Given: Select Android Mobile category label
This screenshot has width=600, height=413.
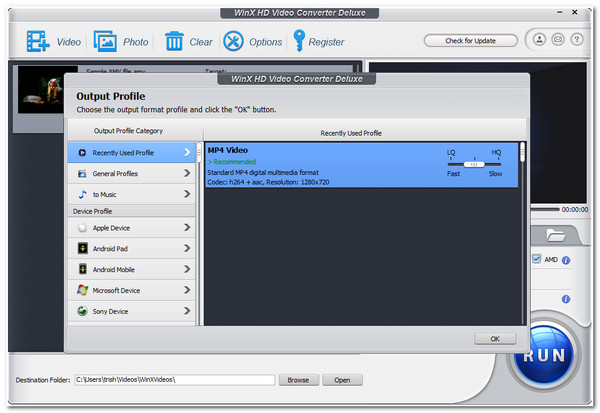Looking at the screenshot, I should coord(114,269).
